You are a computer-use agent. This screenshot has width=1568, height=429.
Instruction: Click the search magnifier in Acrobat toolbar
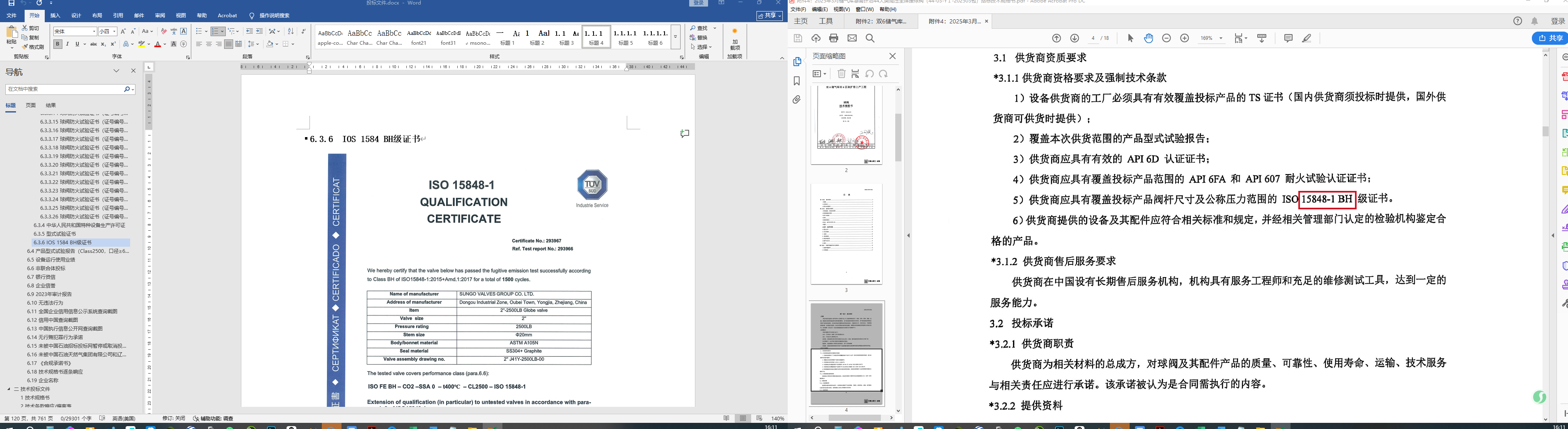click(x=870, y=38)
